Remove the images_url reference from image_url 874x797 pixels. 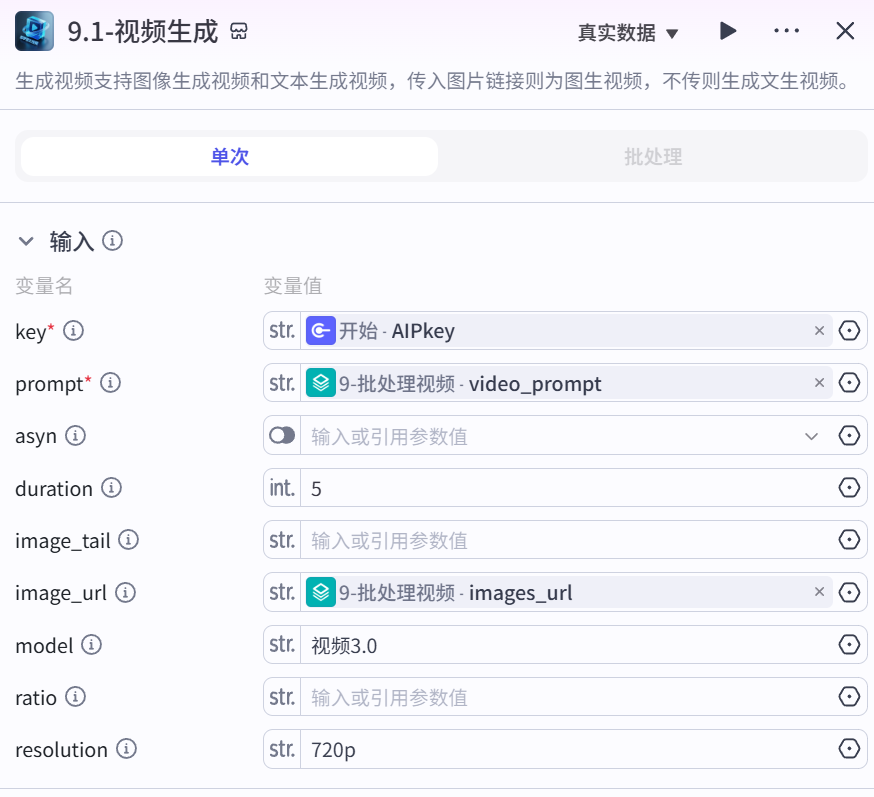[x=819, y=592]
